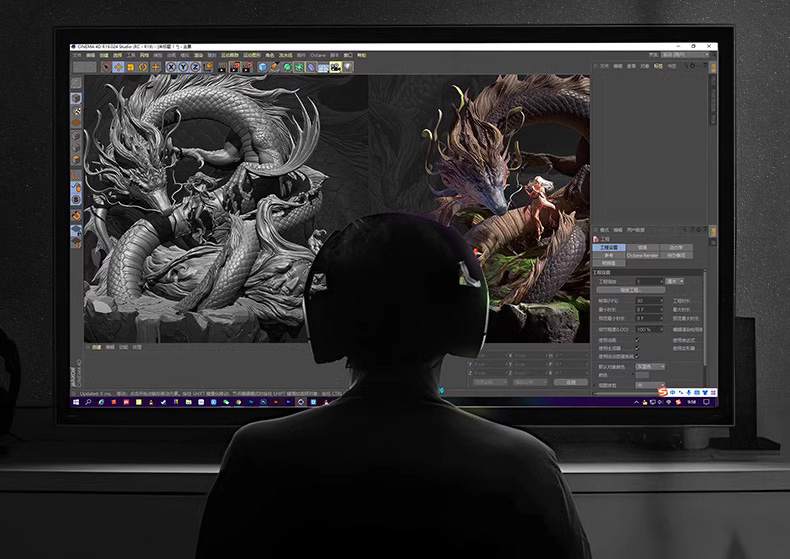Image resolution: width=790 pixels, height=559 pixels.
Task: Switch to the Octane Render tab
Action: tap(643, 255)
